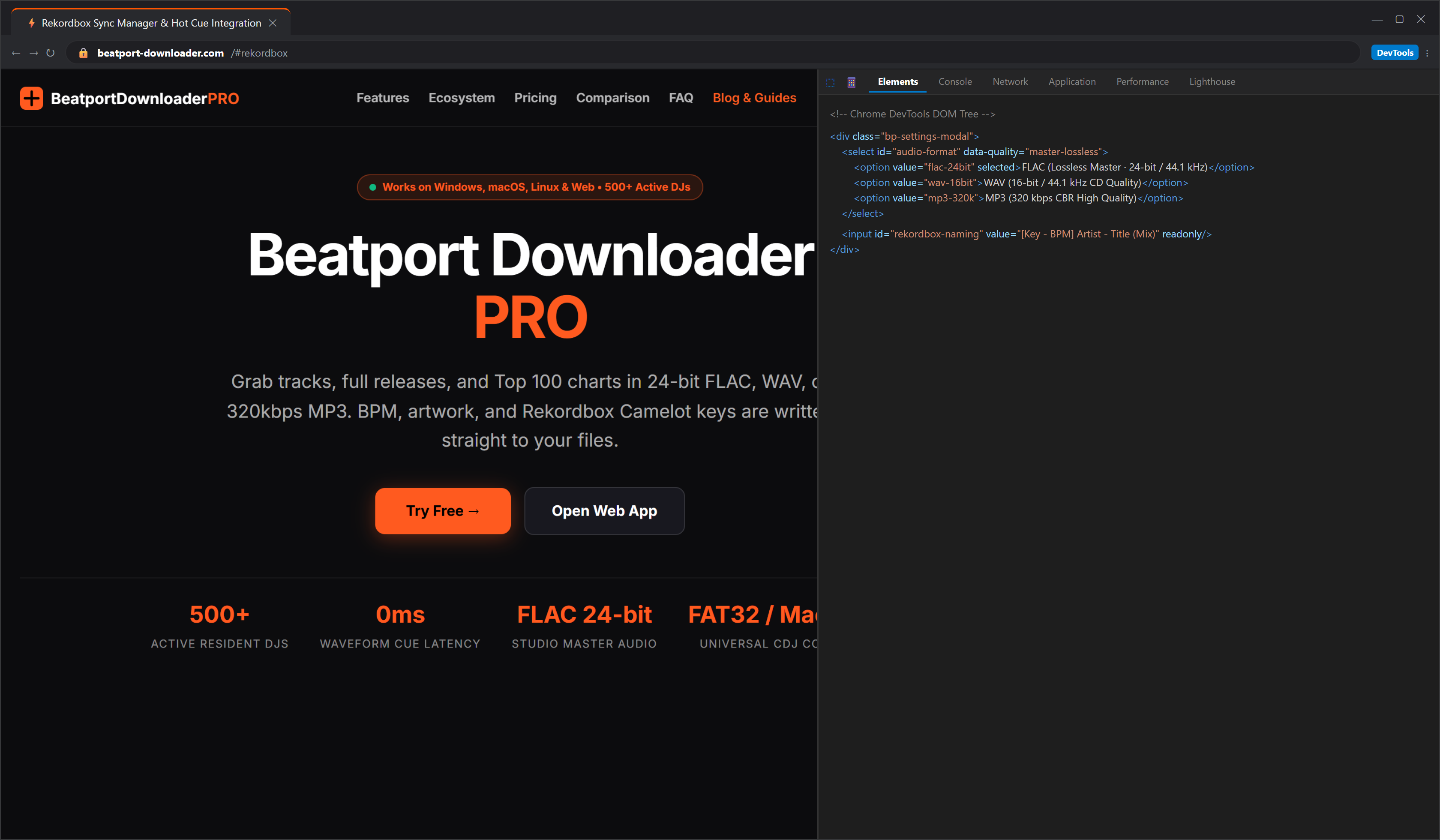
Task: Click the orange plus logo icon
Action: (x=31, y=98)
